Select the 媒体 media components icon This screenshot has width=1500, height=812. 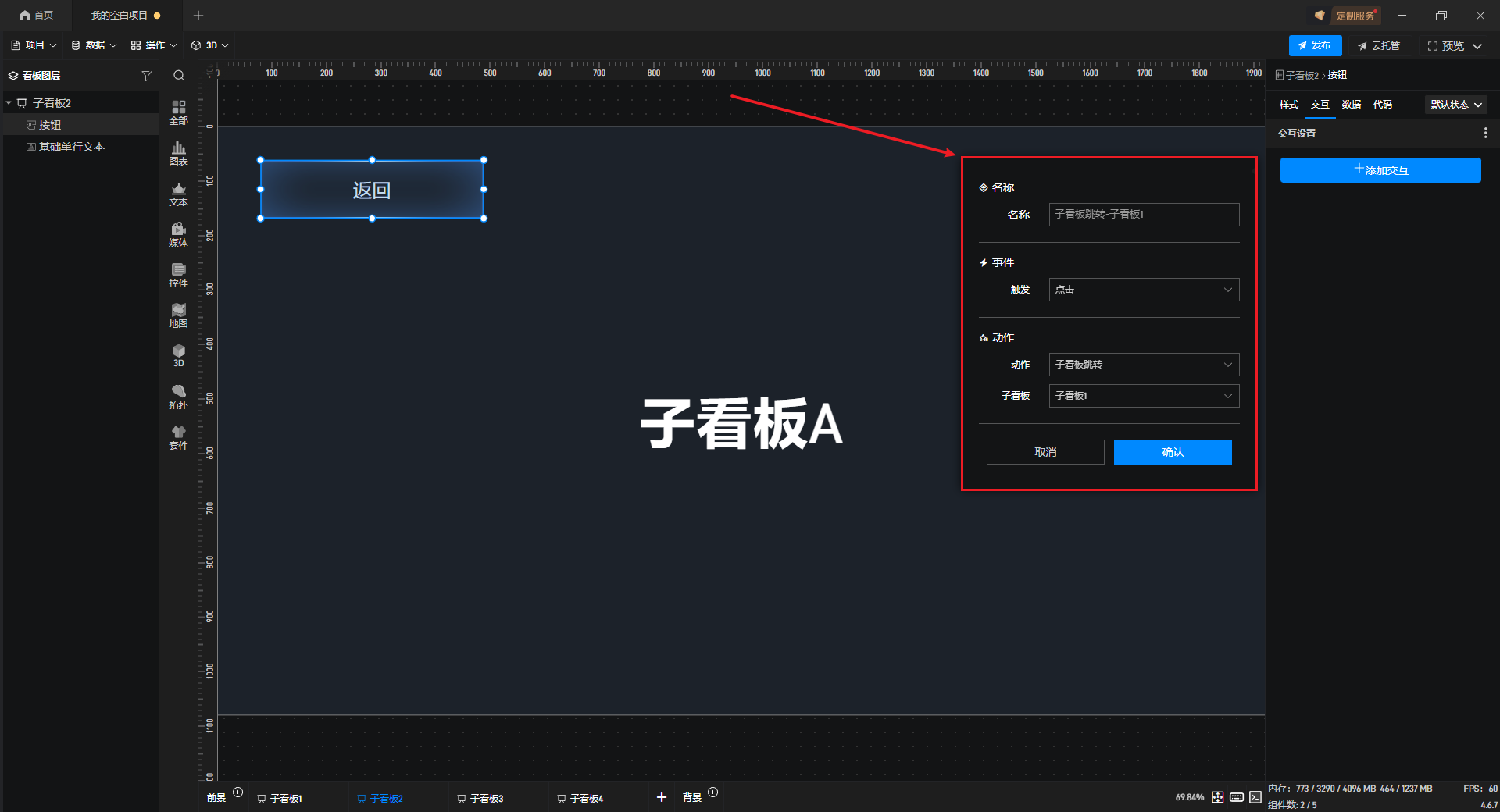pos(178,233)
